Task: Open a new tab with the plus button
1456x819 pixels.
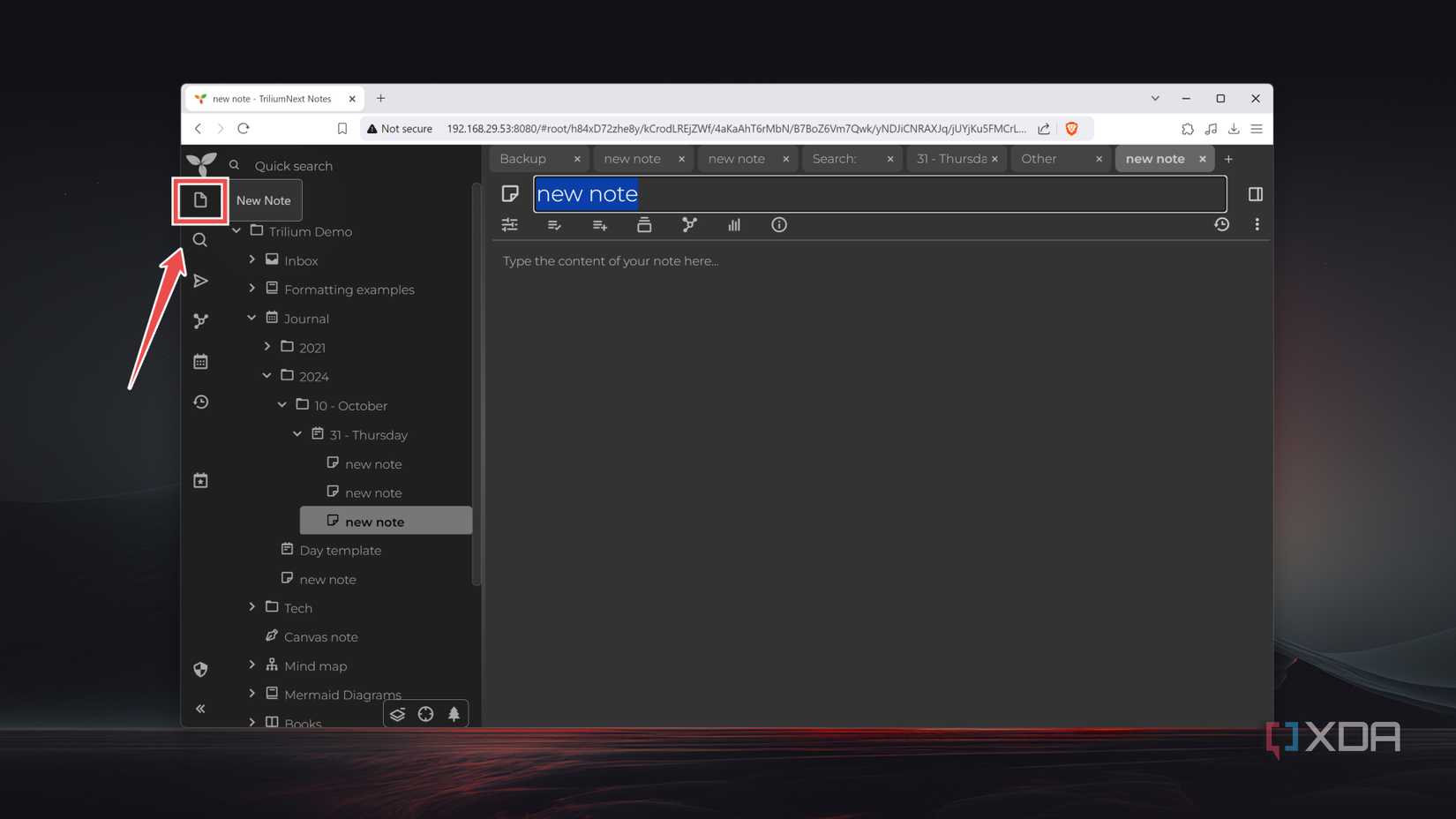Action: click(x=1228, y=159)
